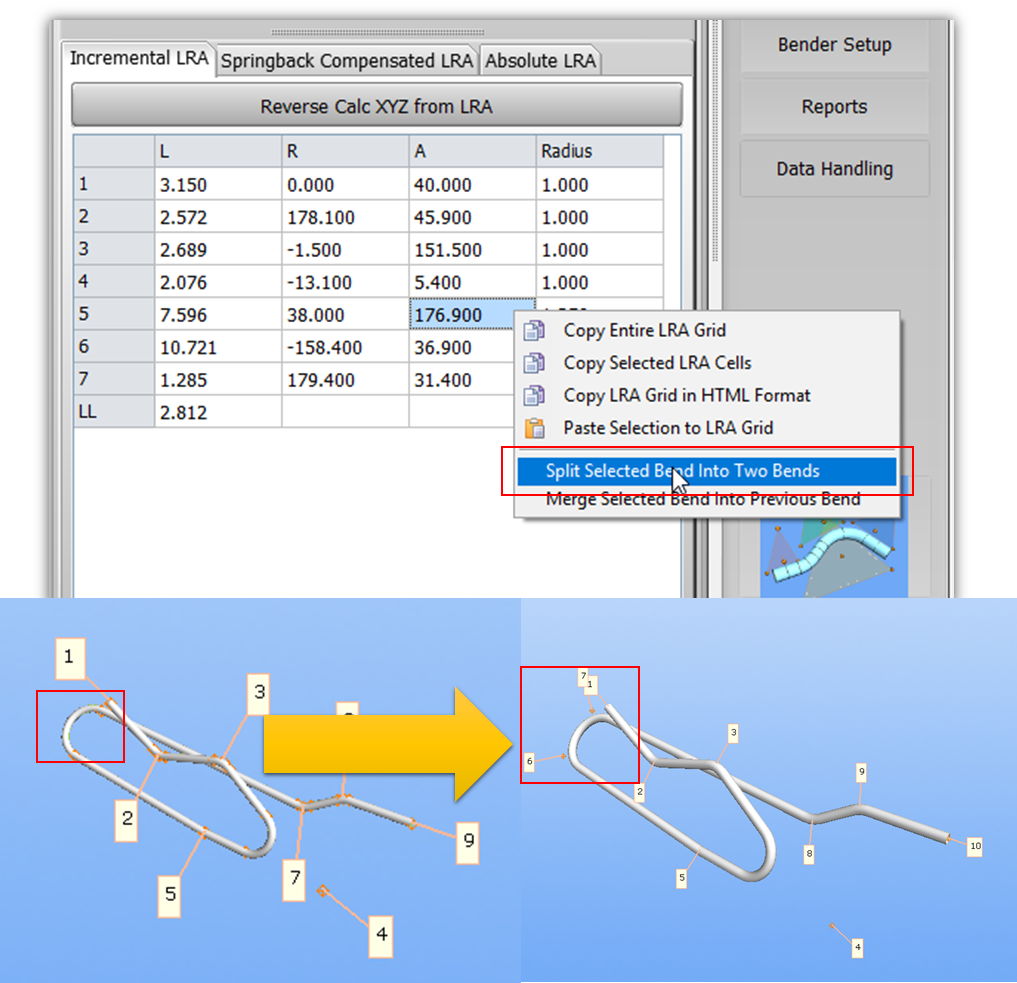Choose Split Selected Bend Into Two Bends
Image resolution: width=1017 pixels, height=983 pixels.
pyautogui.click(x=682, y=471)
